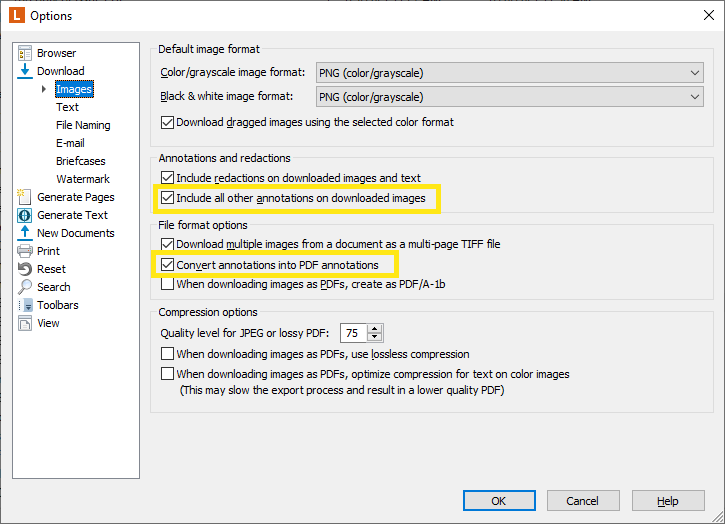Uncheck Convert annotations into PDF annotations

point(167,265)
